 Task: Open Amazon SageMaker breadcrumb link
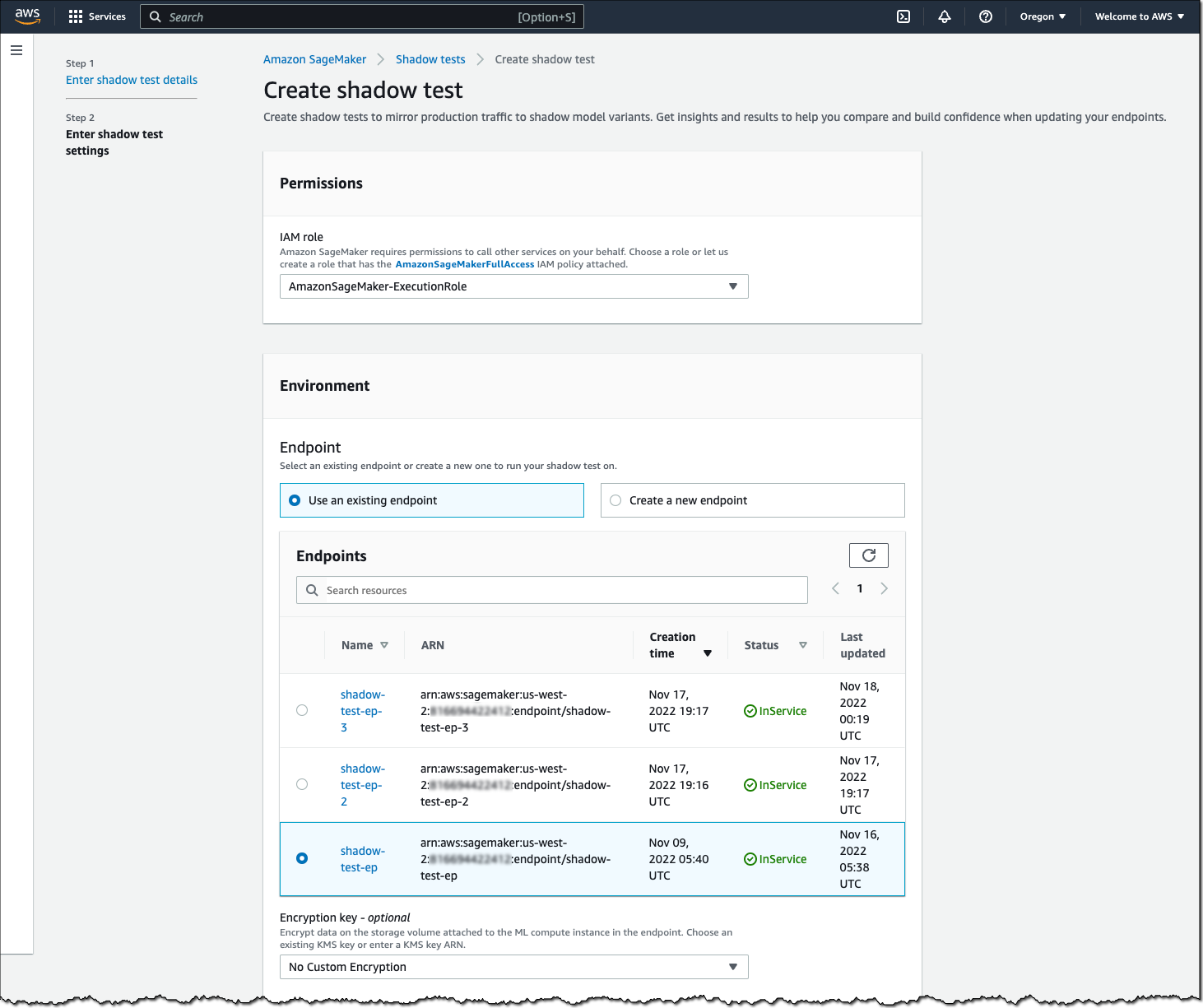coord(314,59)
